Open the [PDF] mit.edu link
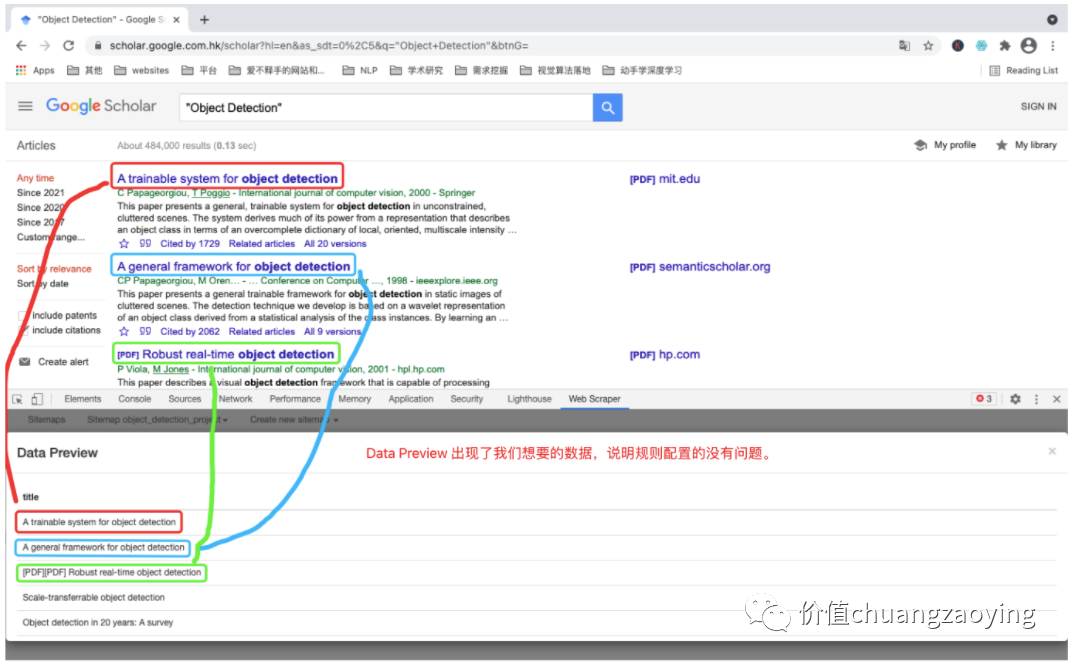1070x663 pixels. (x=665, y=179)
